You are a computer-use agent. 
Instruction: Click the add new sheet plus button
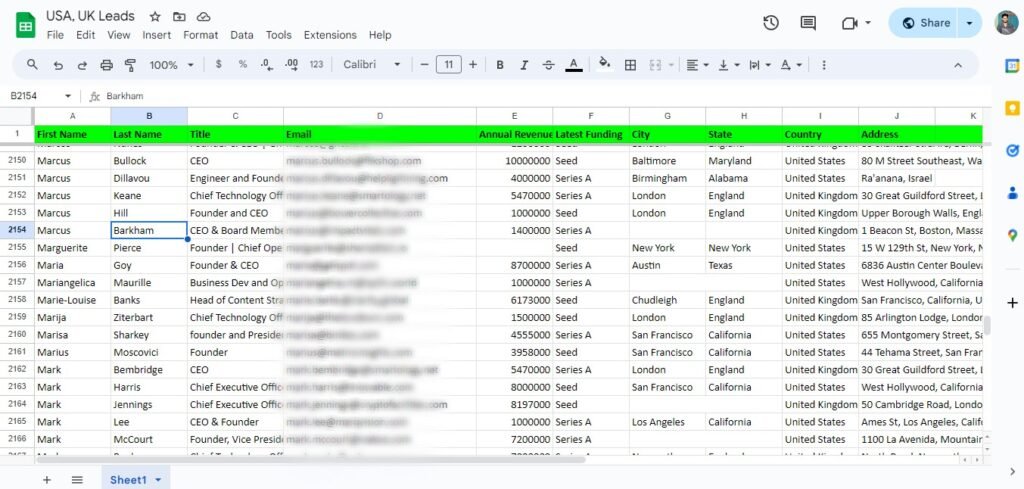(46, 480)
